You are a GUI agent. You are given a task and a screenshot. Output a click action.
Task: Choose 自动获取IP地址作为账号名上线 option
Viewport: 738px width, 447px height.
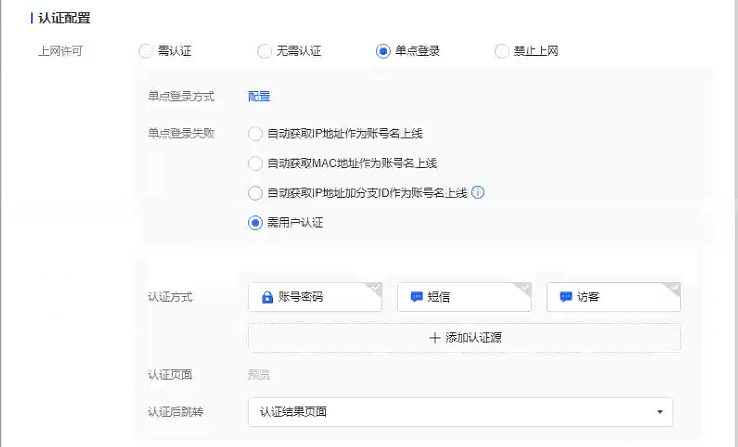coord(255,134)
